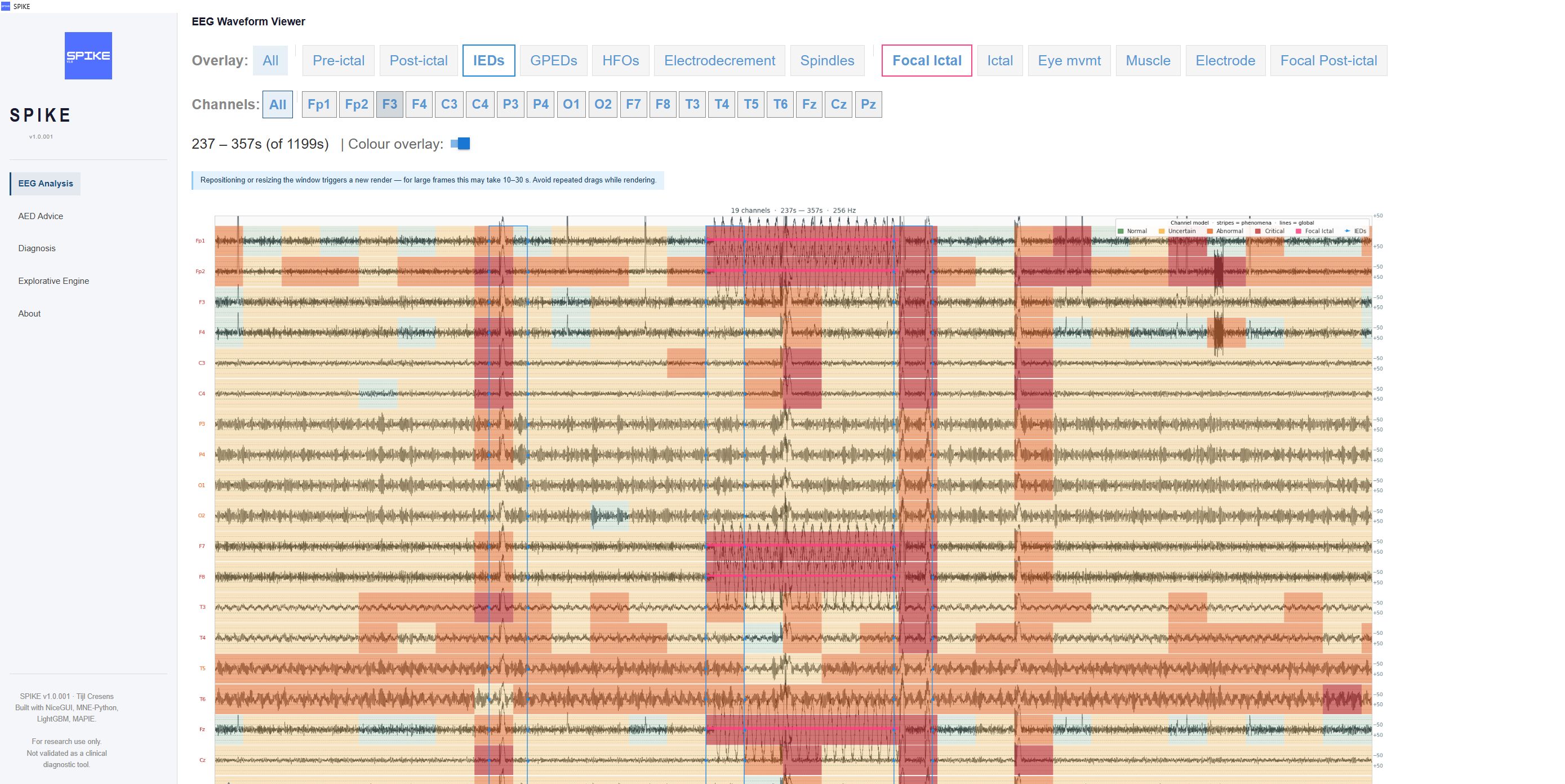The image size is (1565, 784).
Task: Select channel C4
Action: coord(480,104)
